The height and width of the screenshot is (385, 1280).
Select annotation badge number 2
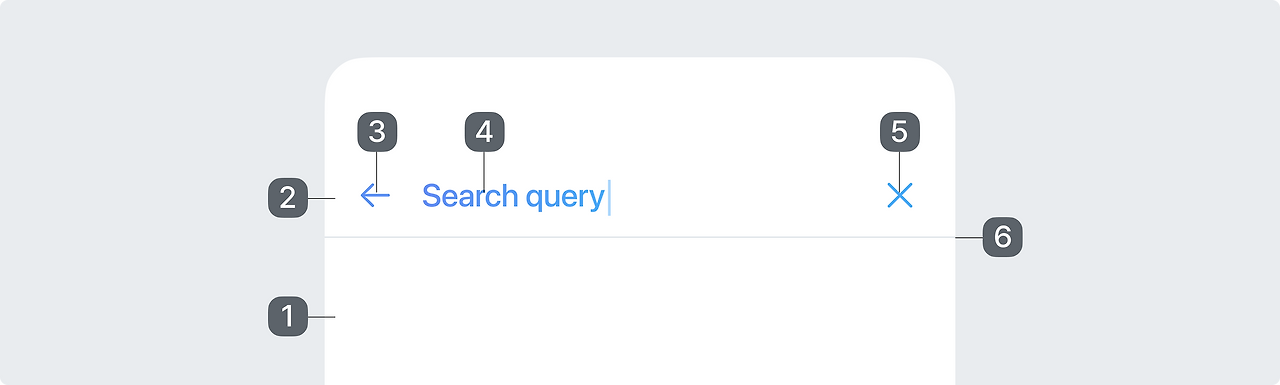[x=288, y=197]
